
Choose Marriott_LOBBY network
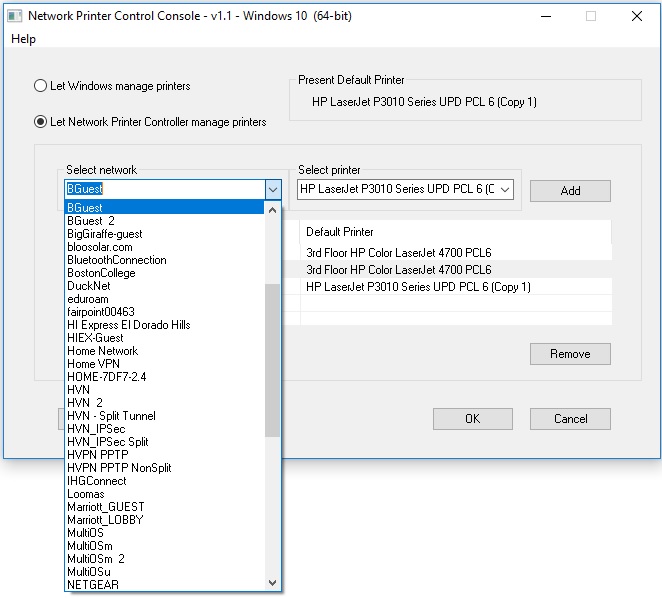165,520
